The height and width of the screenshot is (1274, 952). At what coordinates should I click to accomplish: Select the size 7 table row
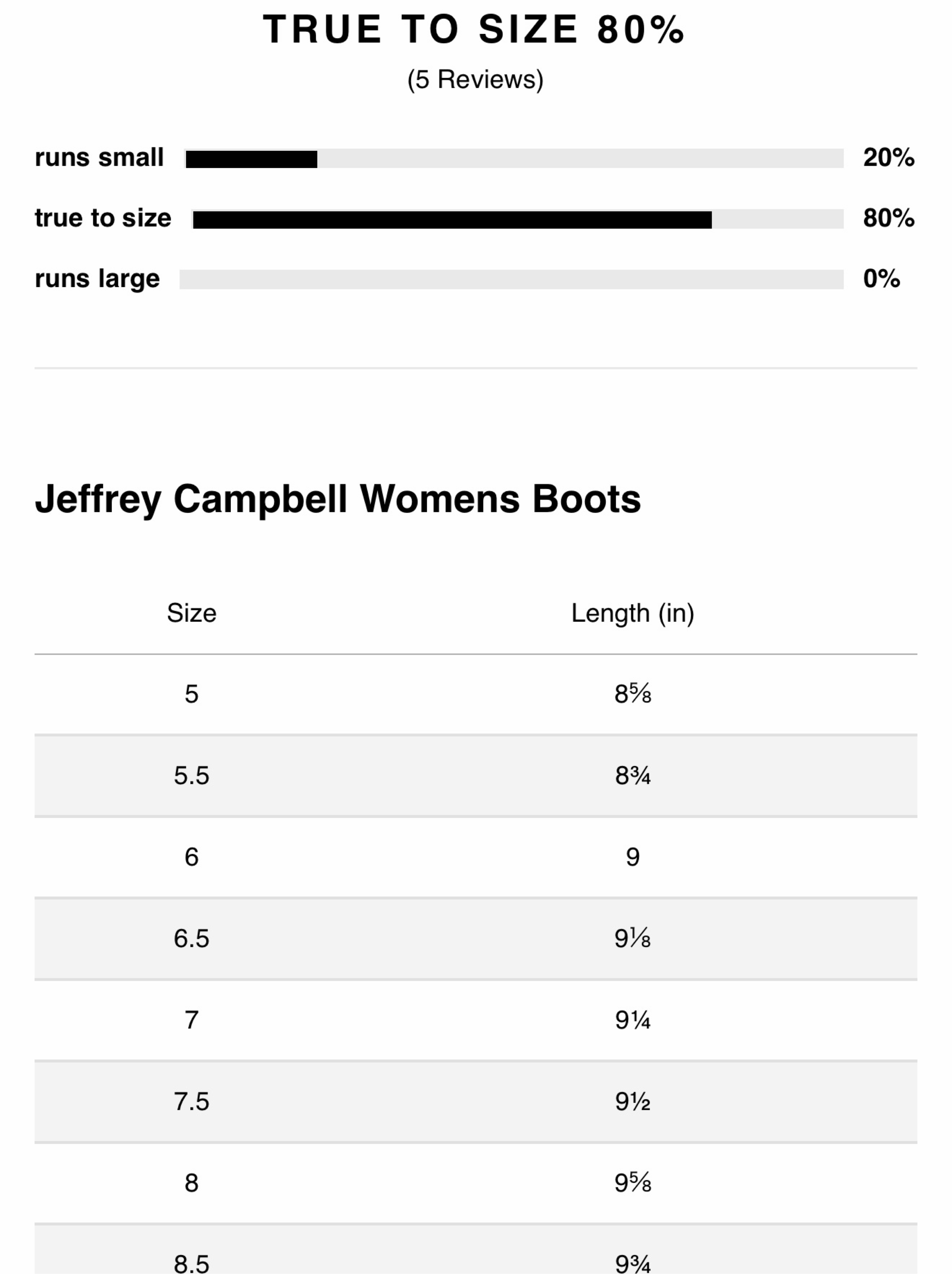(x=476, y=1020)
